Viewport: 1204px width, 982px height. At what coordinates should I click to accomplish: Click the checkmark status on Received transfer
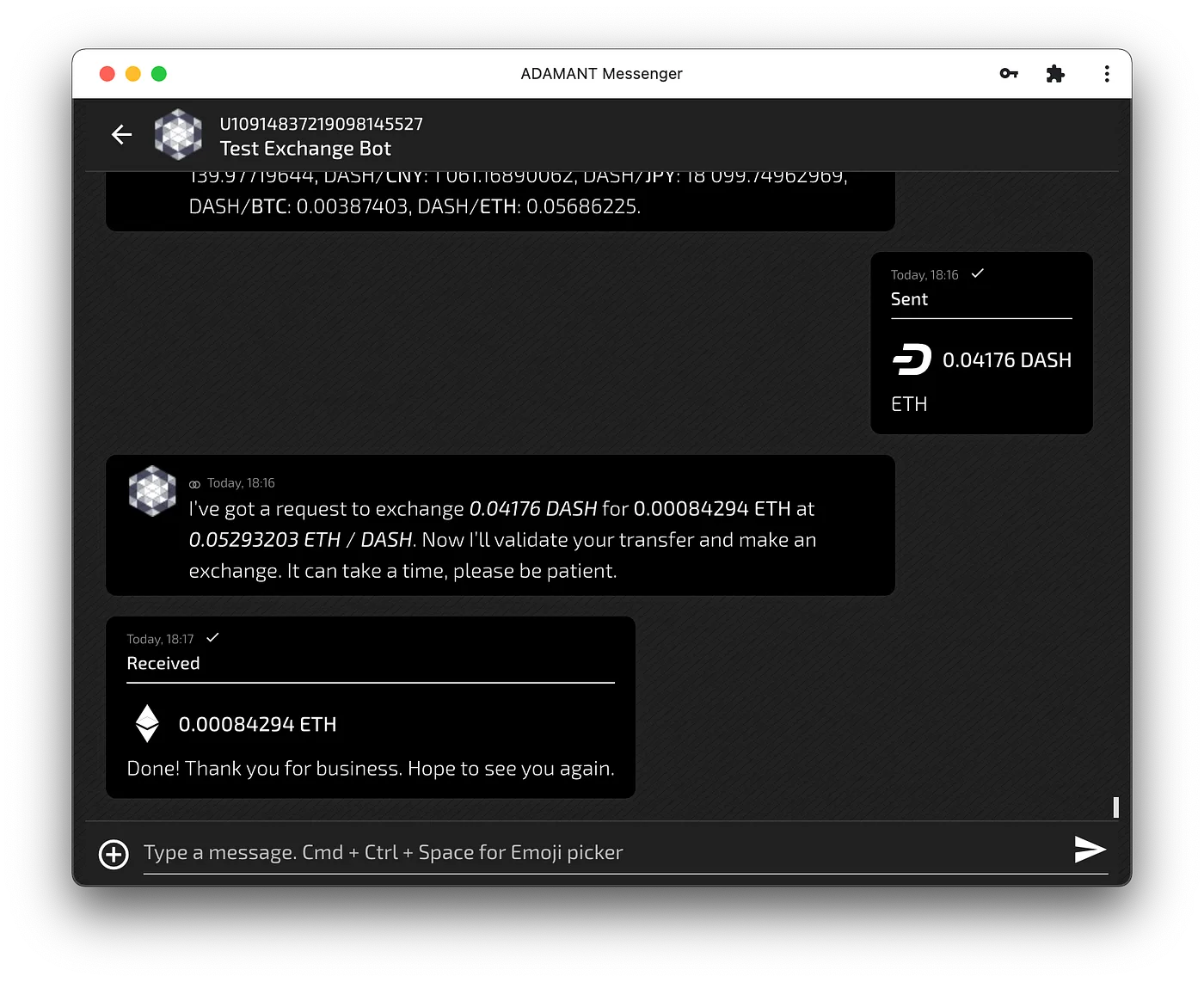[213, 637]
